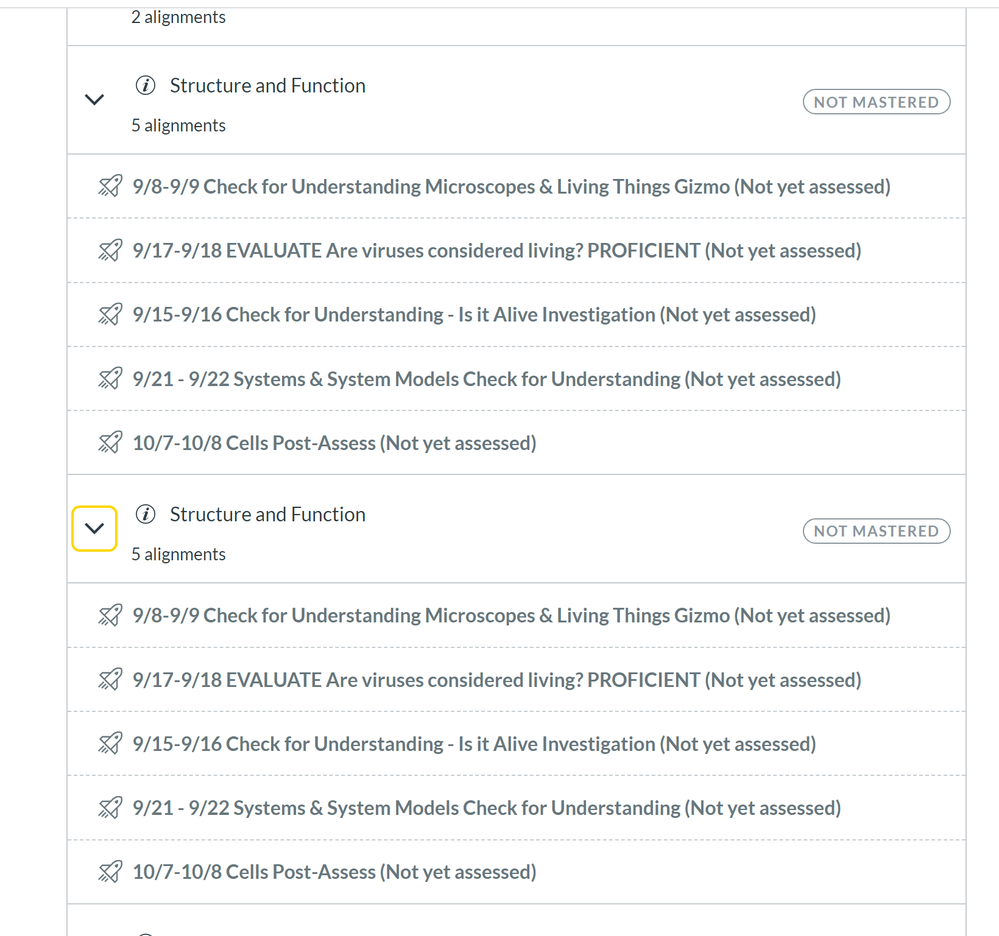Click info icon beside first Structure and Function
The image size is (999, 936).
[145, 85]
